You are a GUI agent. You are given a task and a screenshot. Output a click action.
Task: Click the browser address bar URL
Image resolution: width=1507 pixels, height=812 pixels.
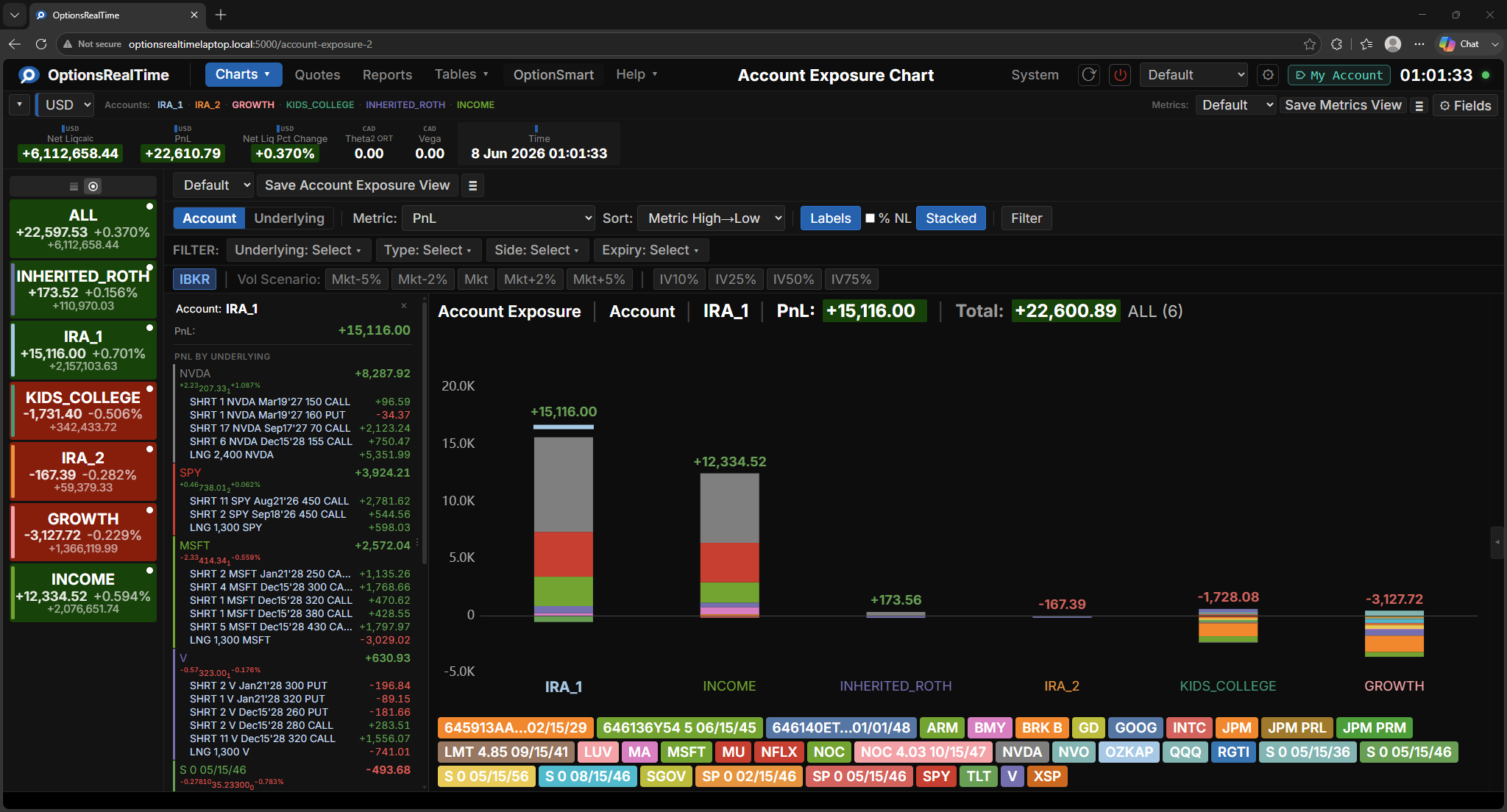click(250, 44)
